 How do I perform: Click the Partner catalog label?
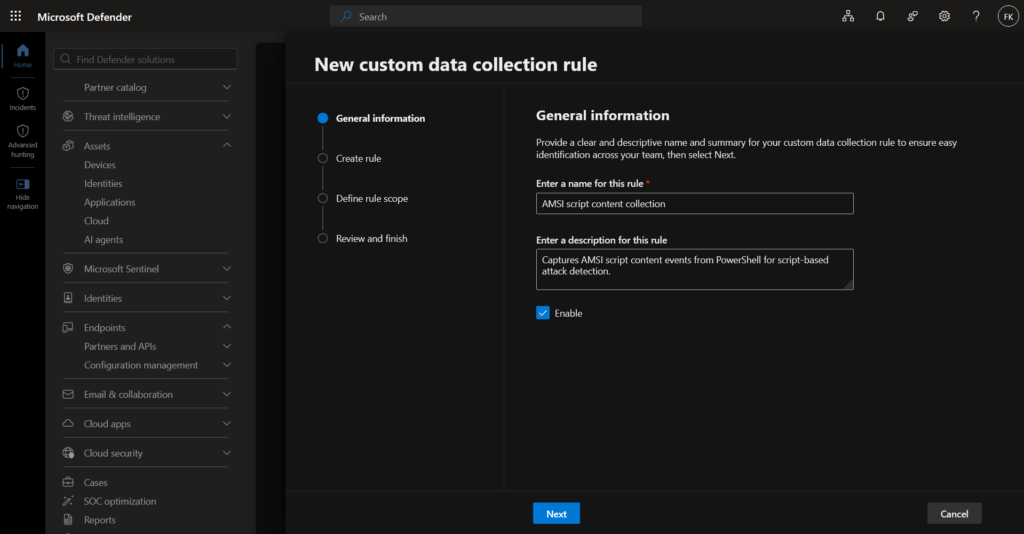click(x=115, y=87)
